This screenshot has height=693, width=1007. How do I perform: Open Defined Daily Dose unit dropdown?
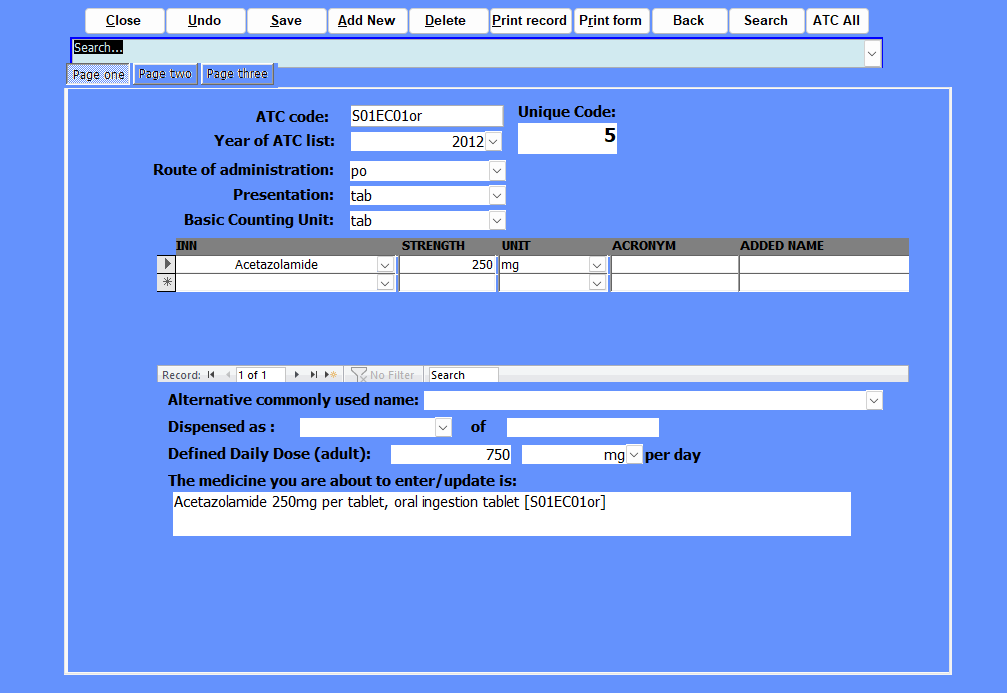point(633,455)
